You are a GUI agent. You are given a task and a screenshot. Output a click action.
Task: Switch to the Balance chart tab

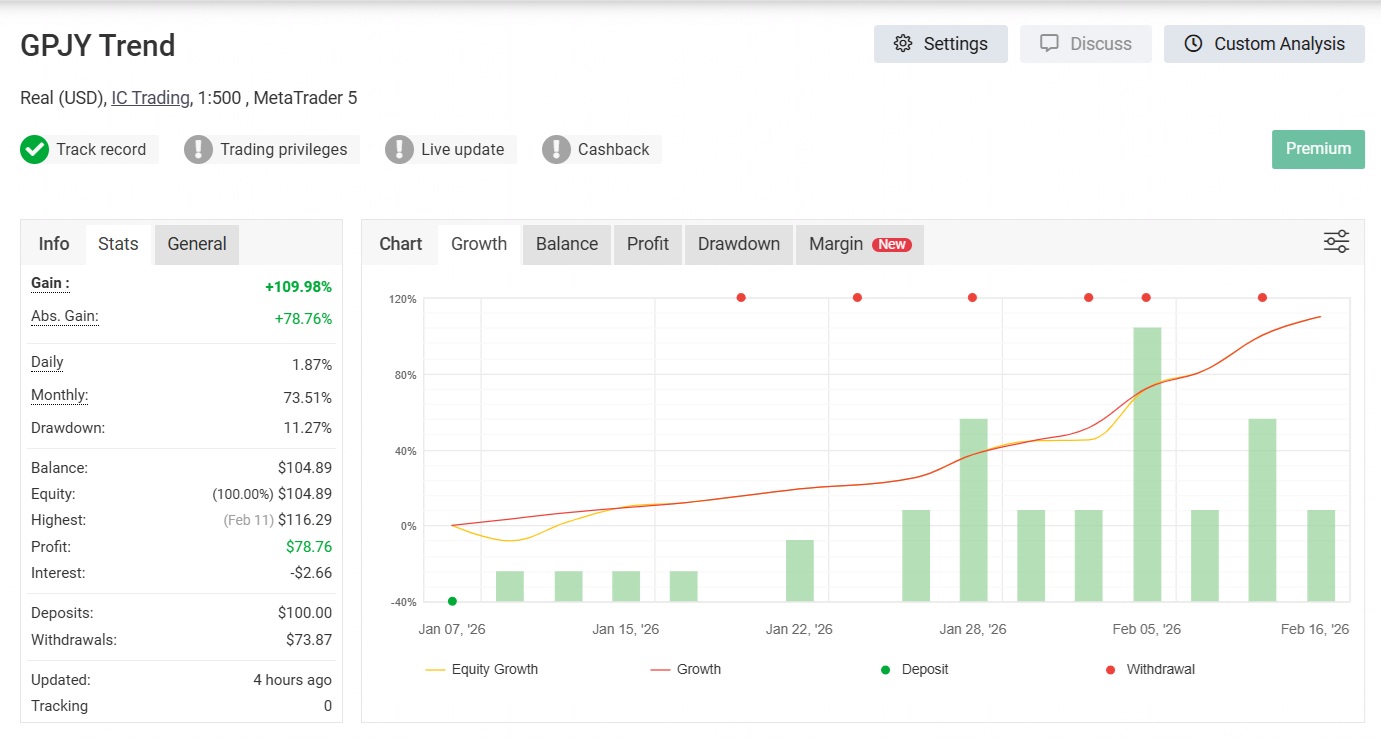click(x=567, y=244)
